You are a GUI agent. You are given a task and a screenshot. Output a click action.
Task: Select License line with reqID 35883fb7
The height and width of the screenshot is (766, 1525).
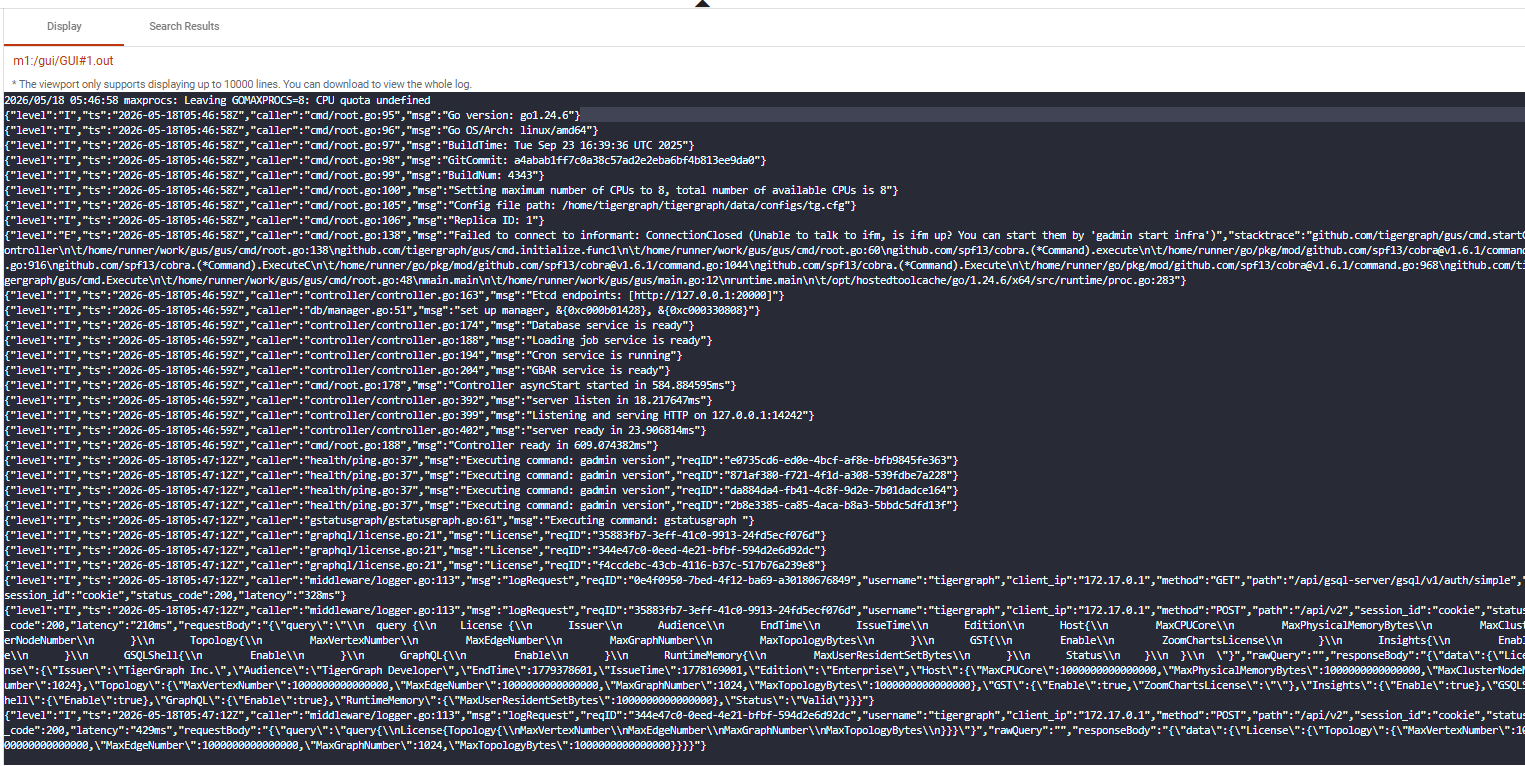click(415, 535)
